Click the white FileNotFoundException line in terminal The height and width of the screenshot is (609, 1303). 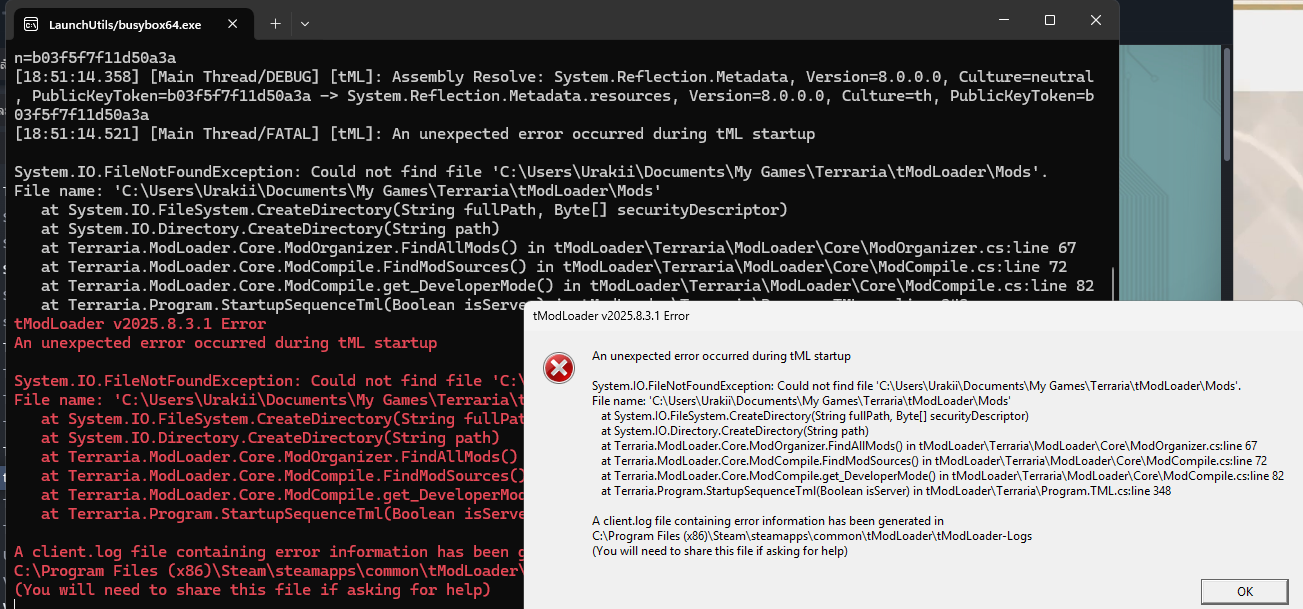click(x=530, y=172)
